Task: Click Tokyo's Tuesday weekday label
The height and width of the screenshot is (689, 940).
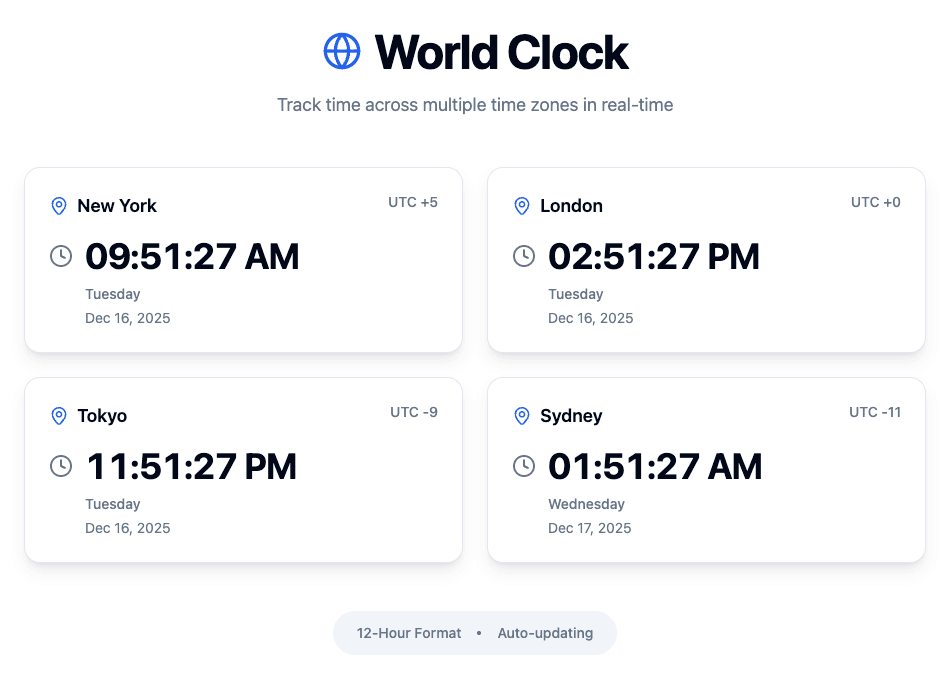Action: click(x=113, y=504)
